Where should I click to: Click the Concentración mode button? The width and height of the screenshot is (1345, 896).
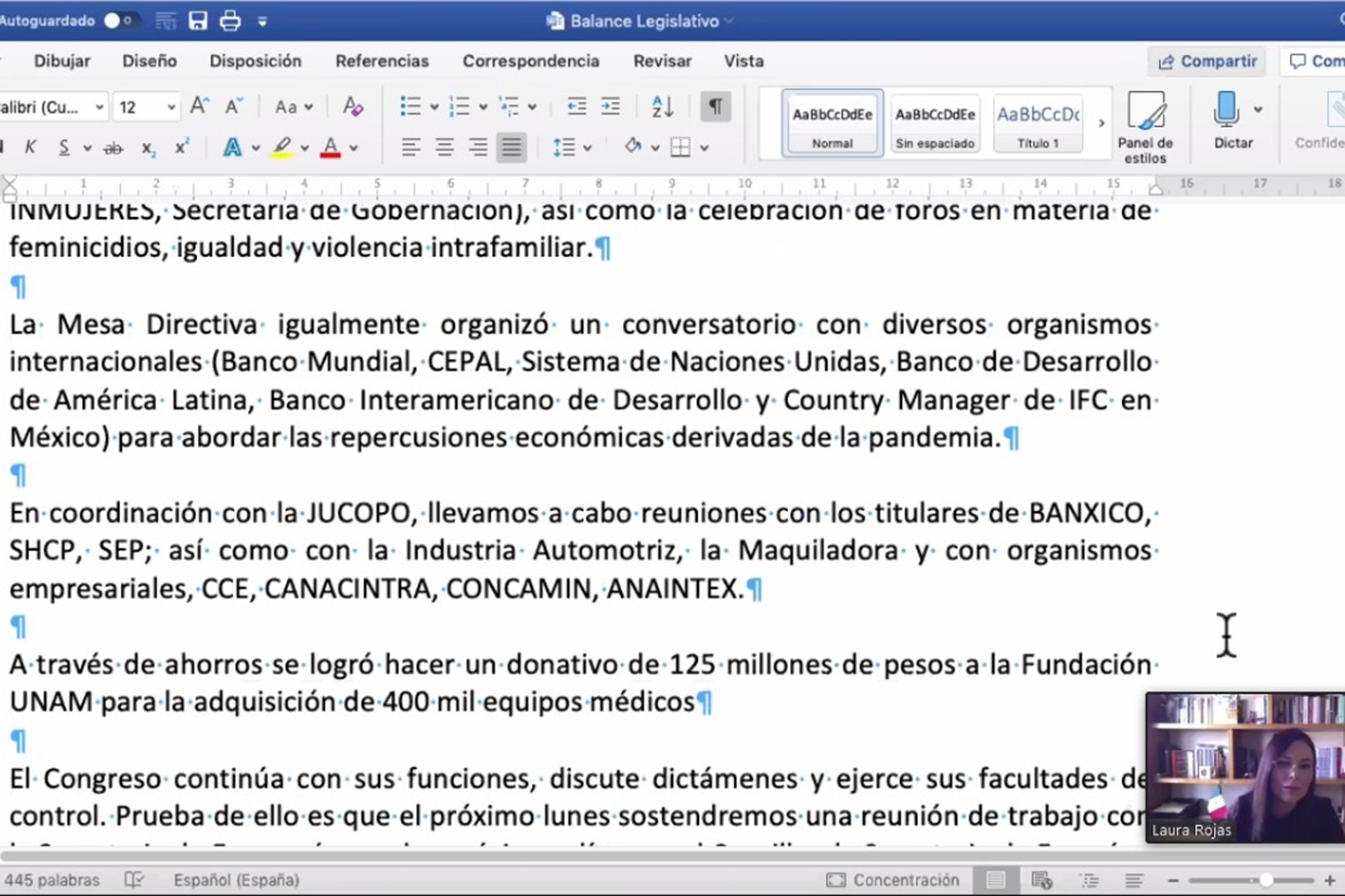coord(892,880)
